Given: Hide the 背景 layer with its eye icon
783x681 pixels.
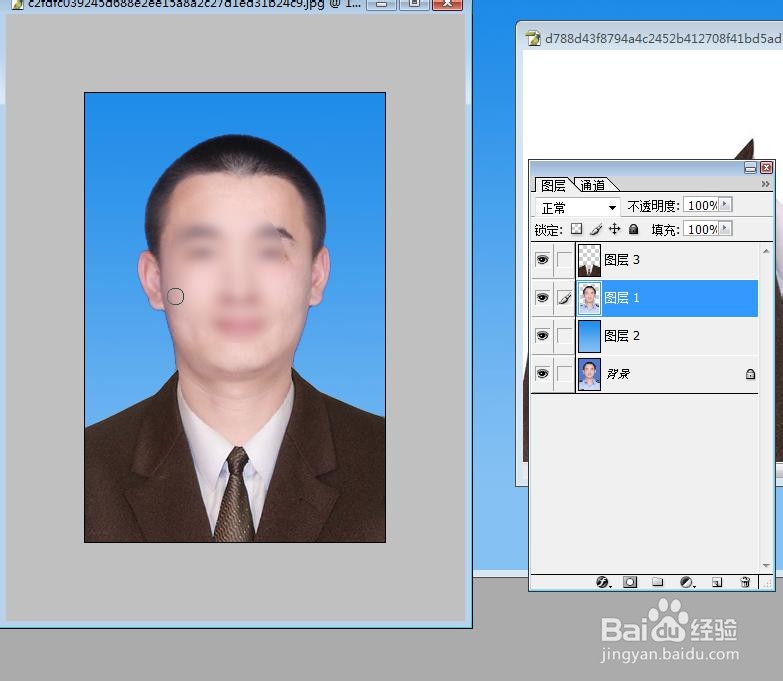Looking at the screenshot, I should 542,373.
